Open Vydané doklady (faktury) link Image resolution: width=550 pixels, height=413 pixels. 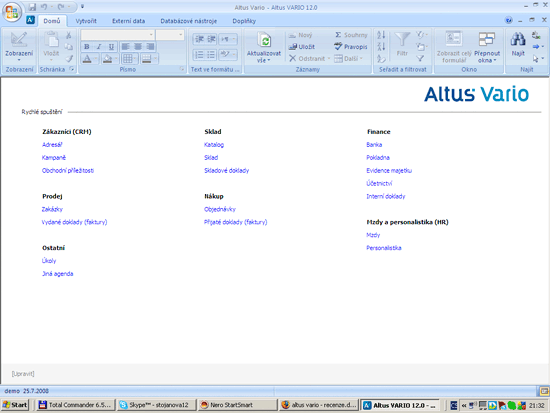[x=74, y=222]
